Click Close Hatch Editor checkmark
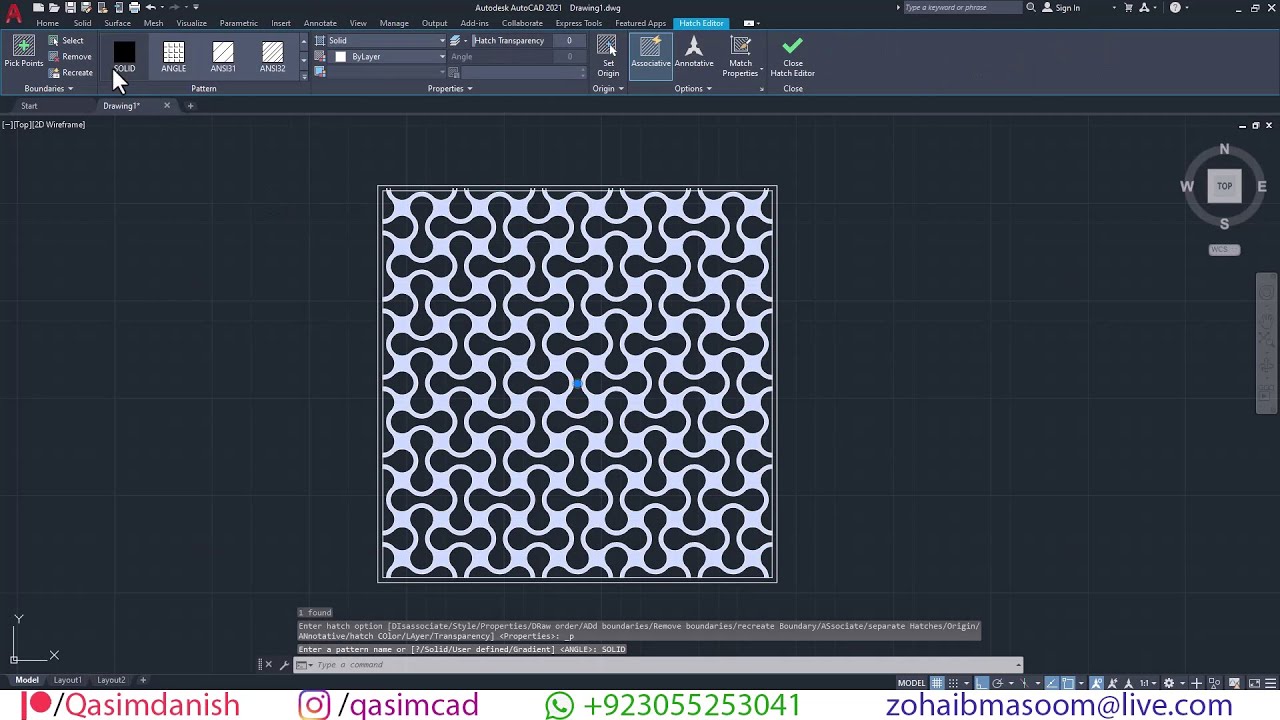1280x720 pixels. (x=792, y=47)
